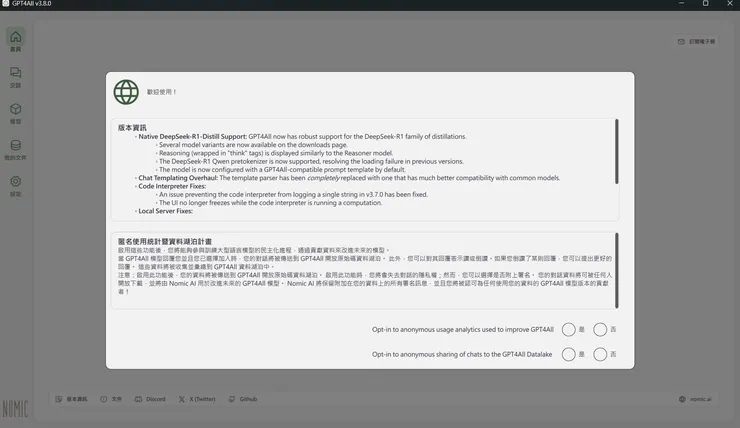Click the release notes panel scrollbar

click(x=616, y=151)
